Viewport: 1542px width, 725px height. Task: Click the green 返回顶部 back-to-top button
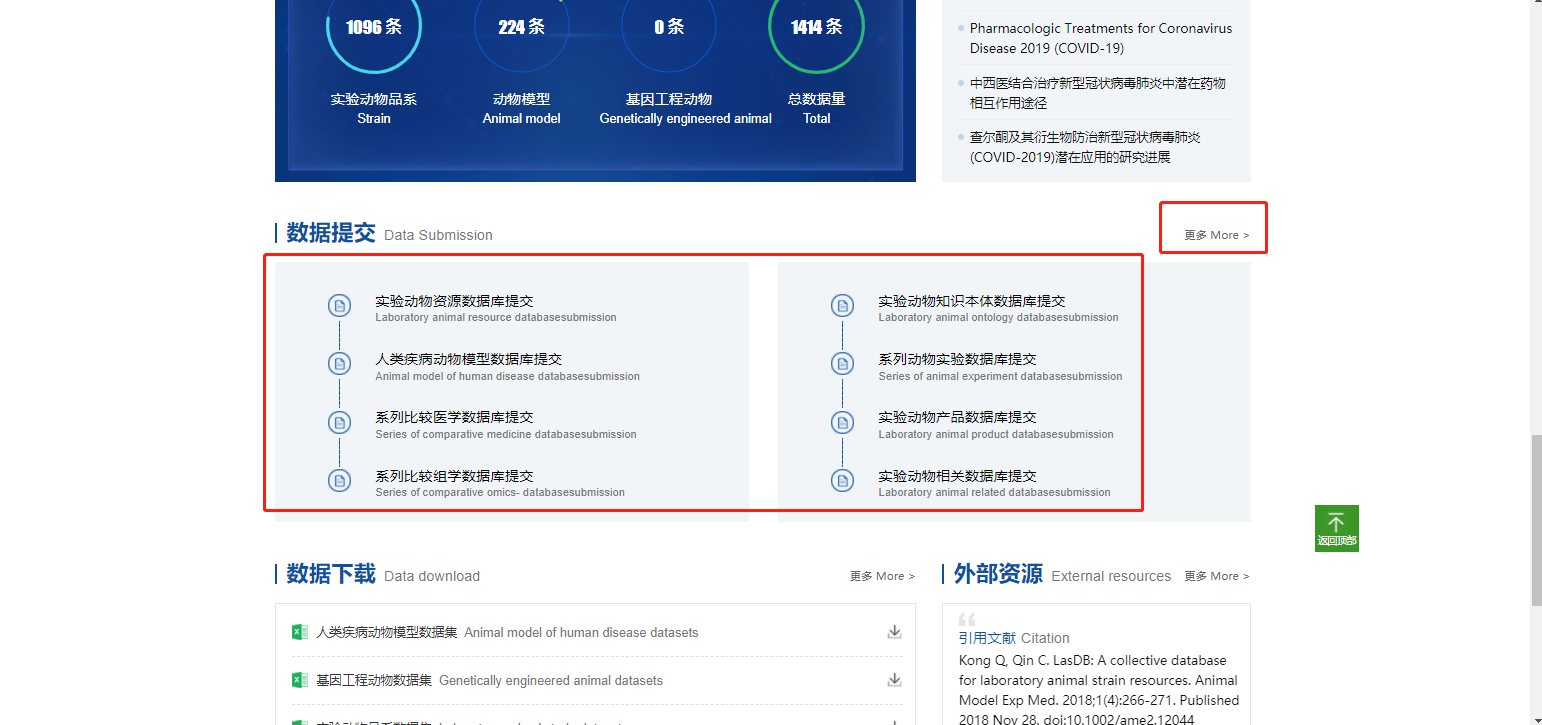pyautogui.click(x=1336, y=527)
